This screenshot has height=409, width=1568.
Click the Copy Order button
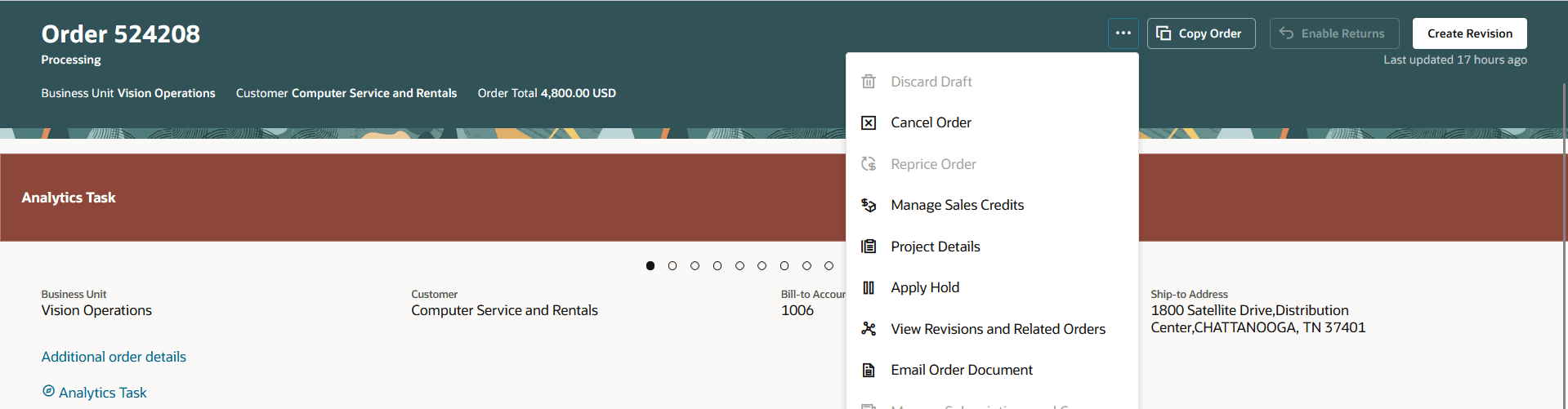tap(1201, 33)
